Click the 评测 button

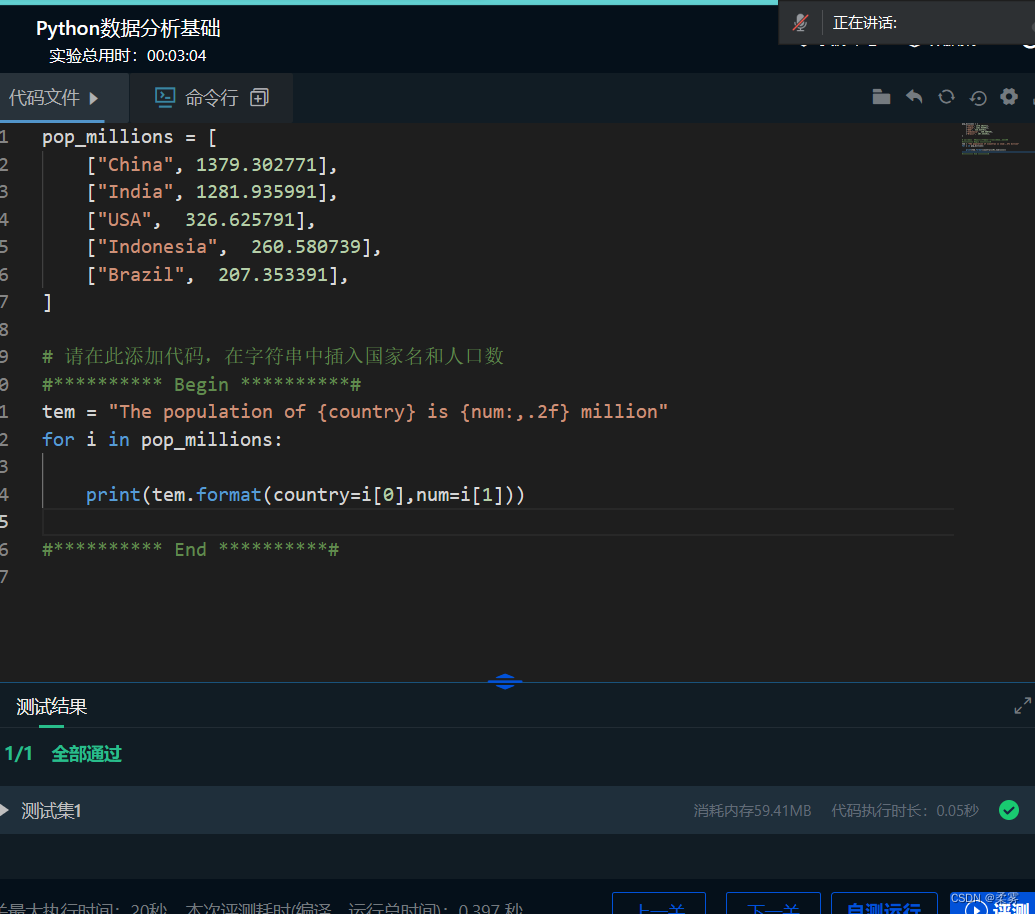[x=992, y=904]
